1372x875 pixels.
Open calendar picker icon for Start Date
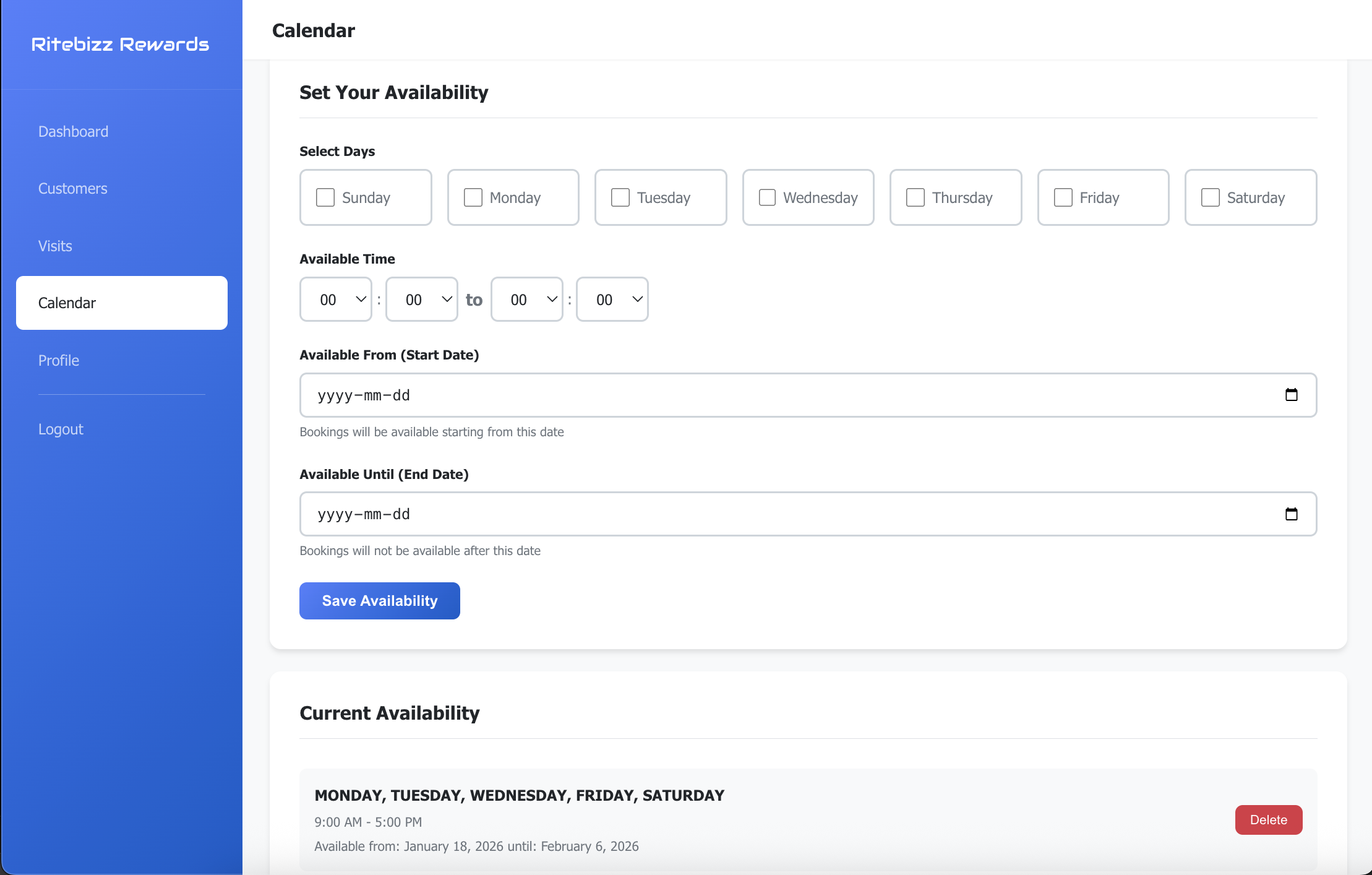1291,395
